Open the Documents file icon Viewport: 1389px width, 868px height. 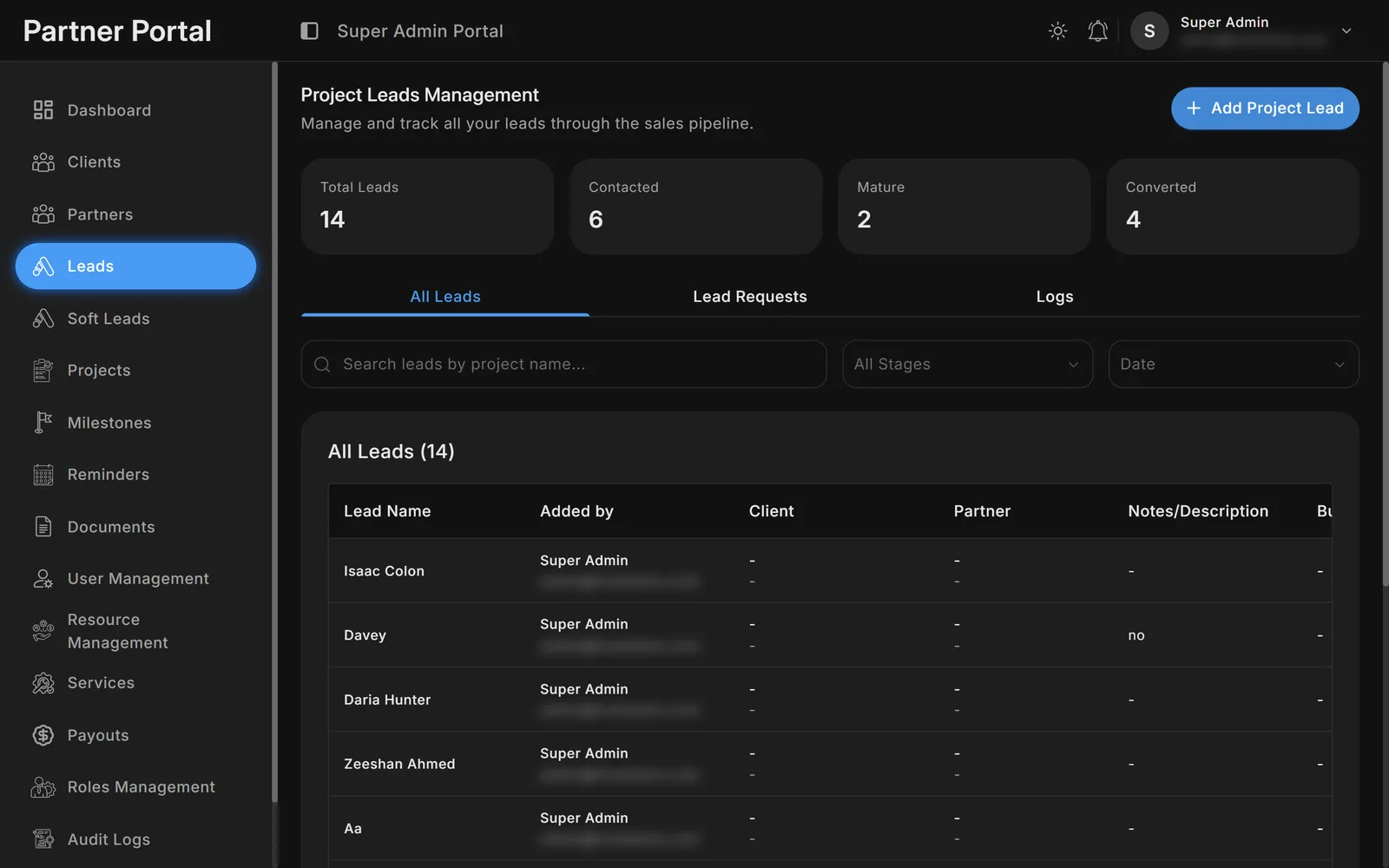click(43, 527)
